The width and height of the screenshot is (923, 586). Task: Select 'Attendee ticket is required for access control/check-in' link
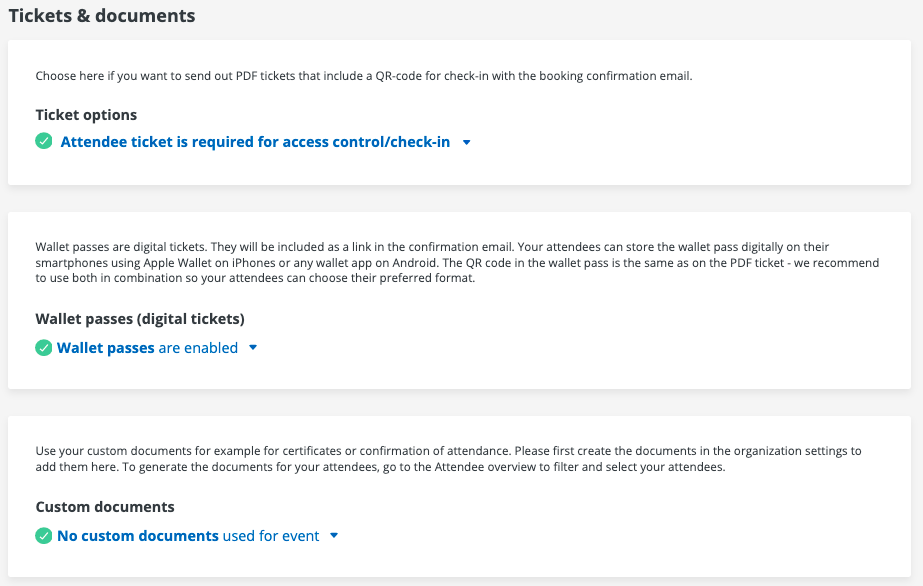click(x=255, y=142)
